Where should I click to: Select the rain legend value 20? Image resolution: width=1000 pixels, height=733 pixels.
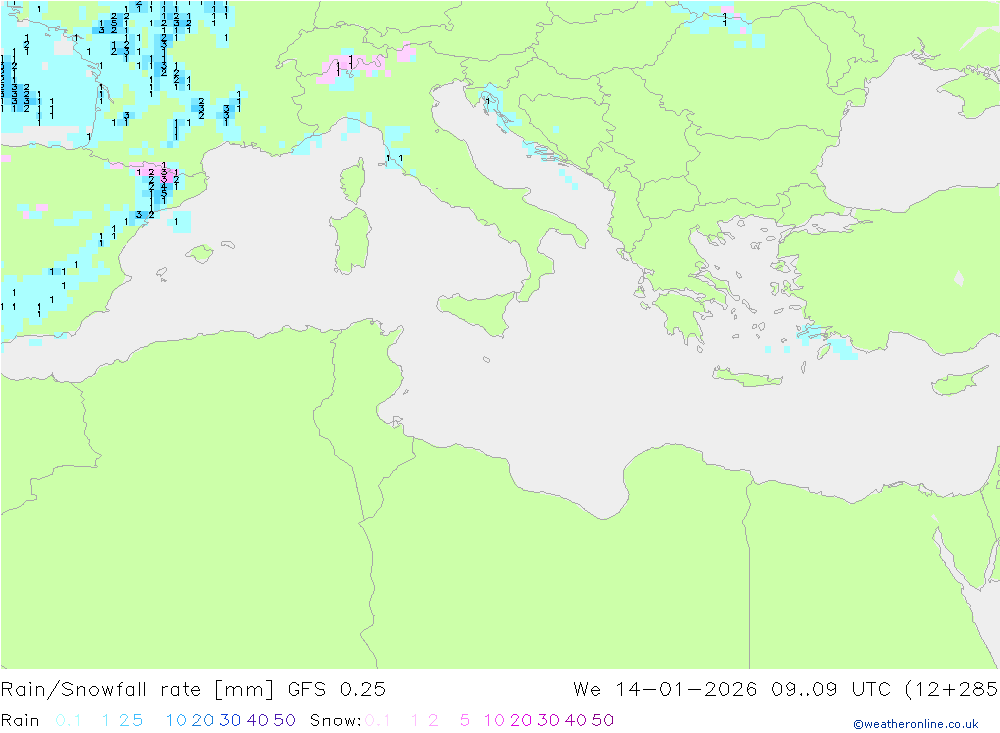click(203, 720)
